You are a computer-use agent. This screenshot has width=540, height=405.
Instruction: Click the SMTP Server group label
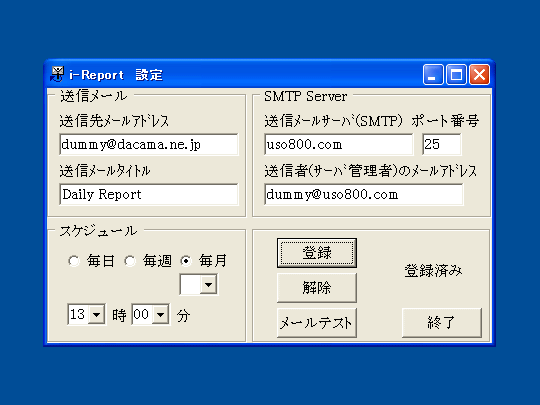[305, 96]
